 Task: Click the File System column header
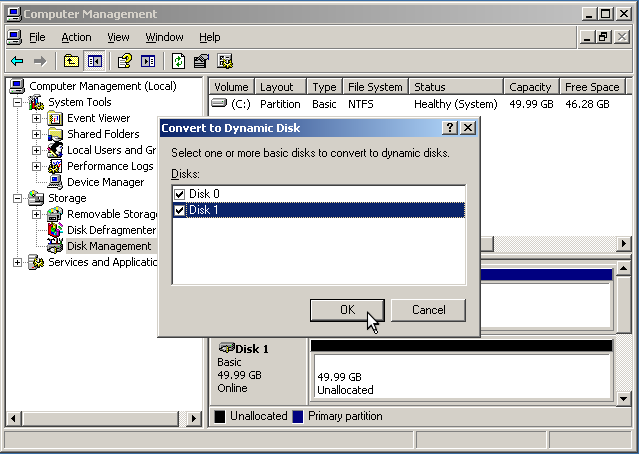click(375, 87)
